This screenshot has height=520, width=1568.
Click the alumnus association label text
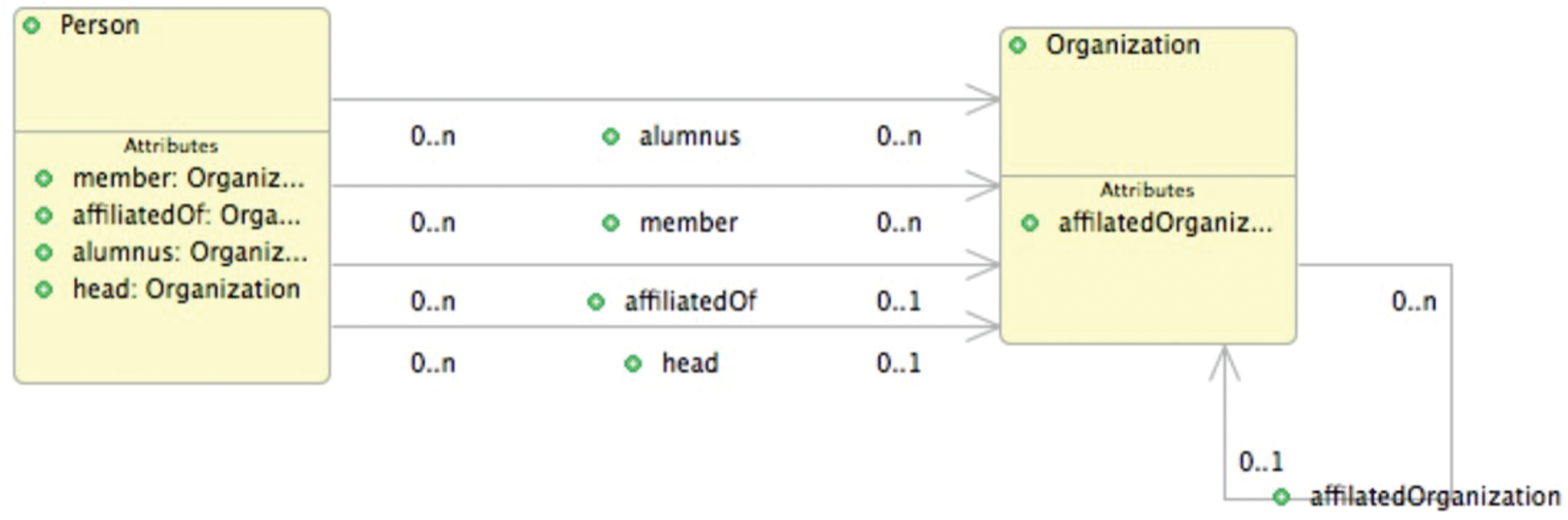pyautogui.click(x=689, y=137)
